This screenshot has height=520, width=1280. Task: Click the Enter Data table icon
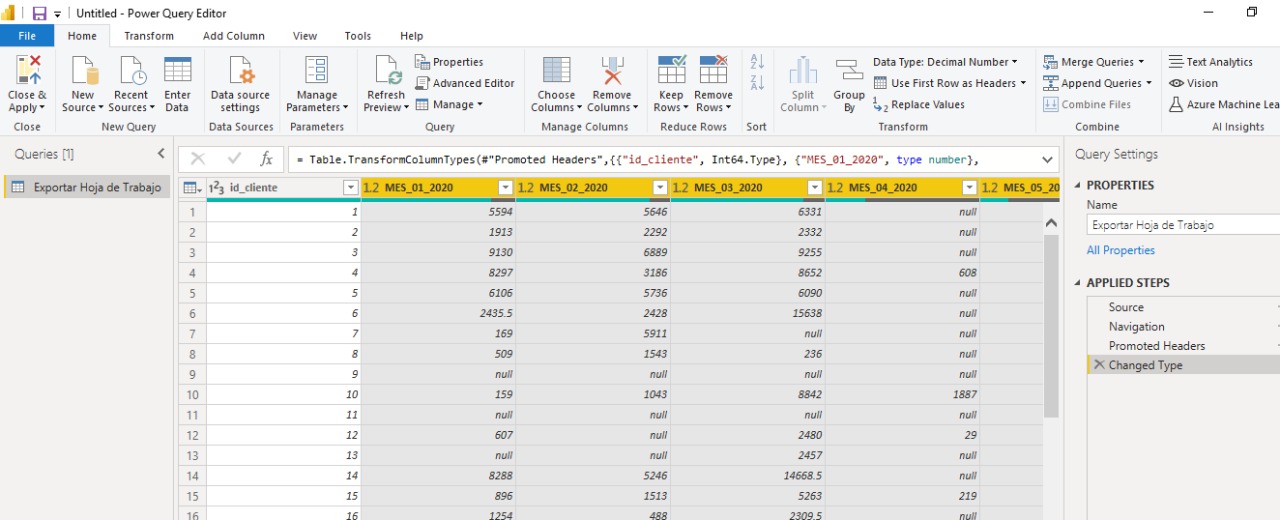pyautogui.click(x=177, y=70)
